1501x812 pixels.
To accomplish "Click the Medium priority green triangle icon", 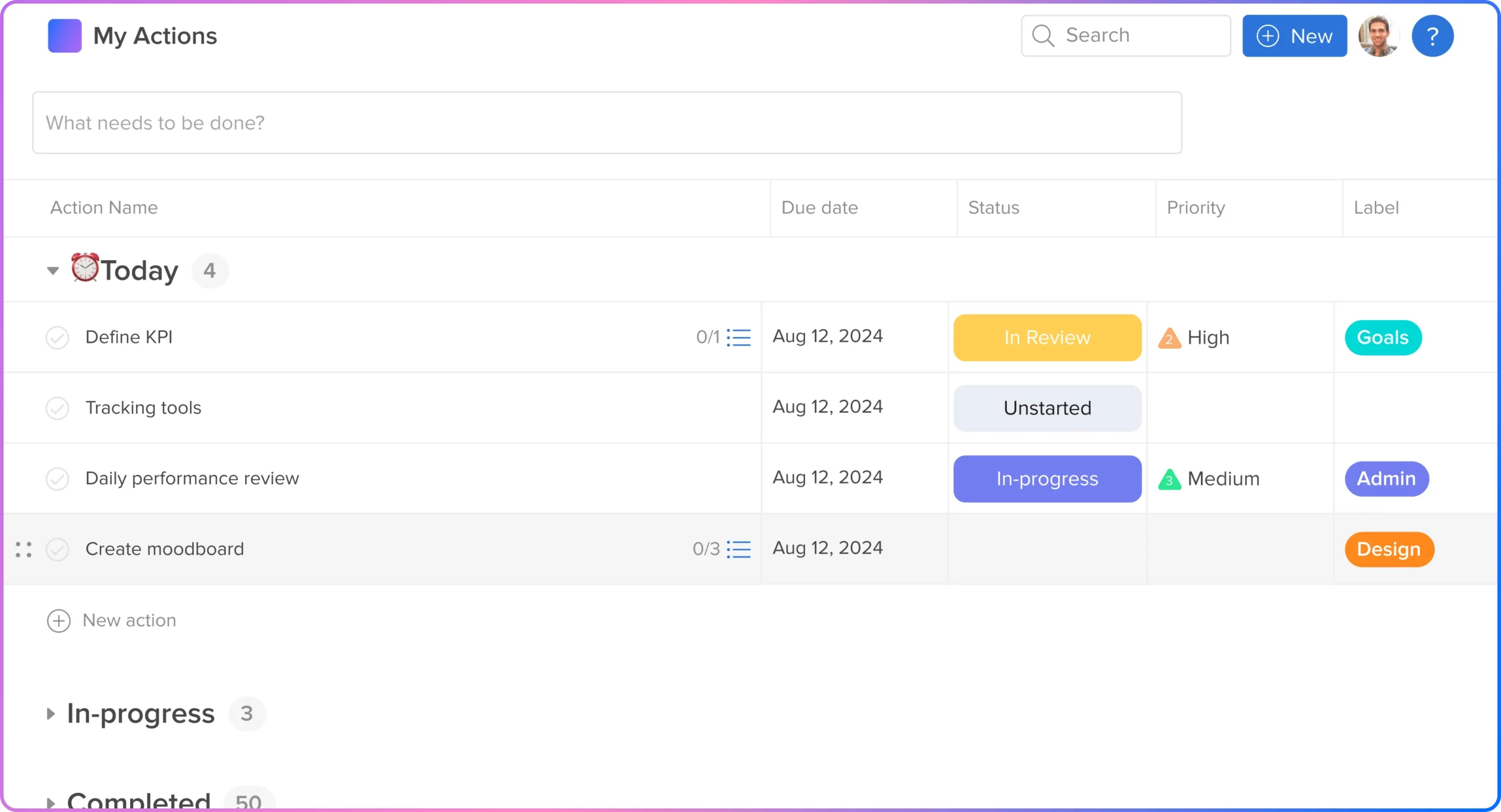I will coord(1169,479).
